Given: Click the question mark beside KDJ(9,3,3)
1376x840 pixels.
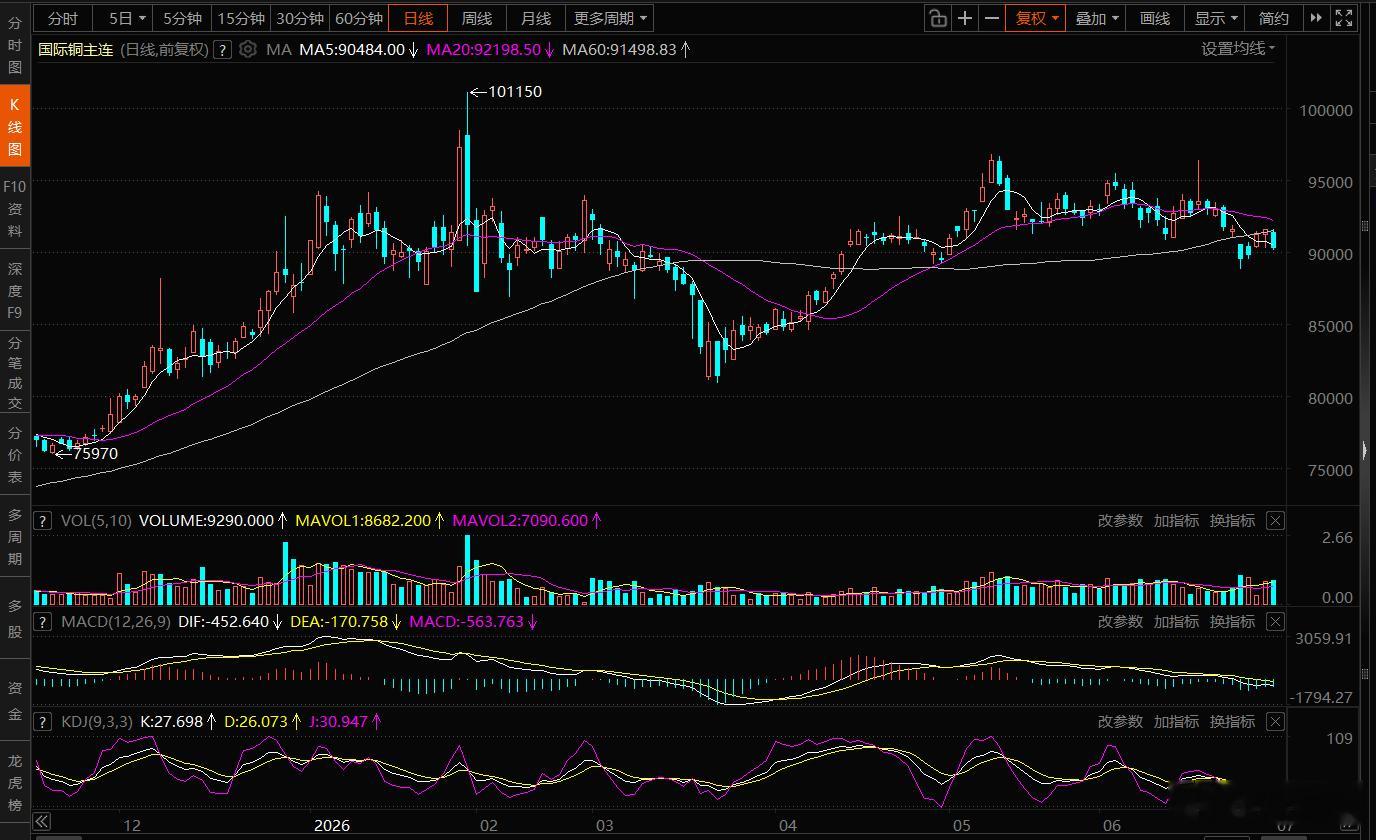Looking at the screenshot, I should point(43,721).
